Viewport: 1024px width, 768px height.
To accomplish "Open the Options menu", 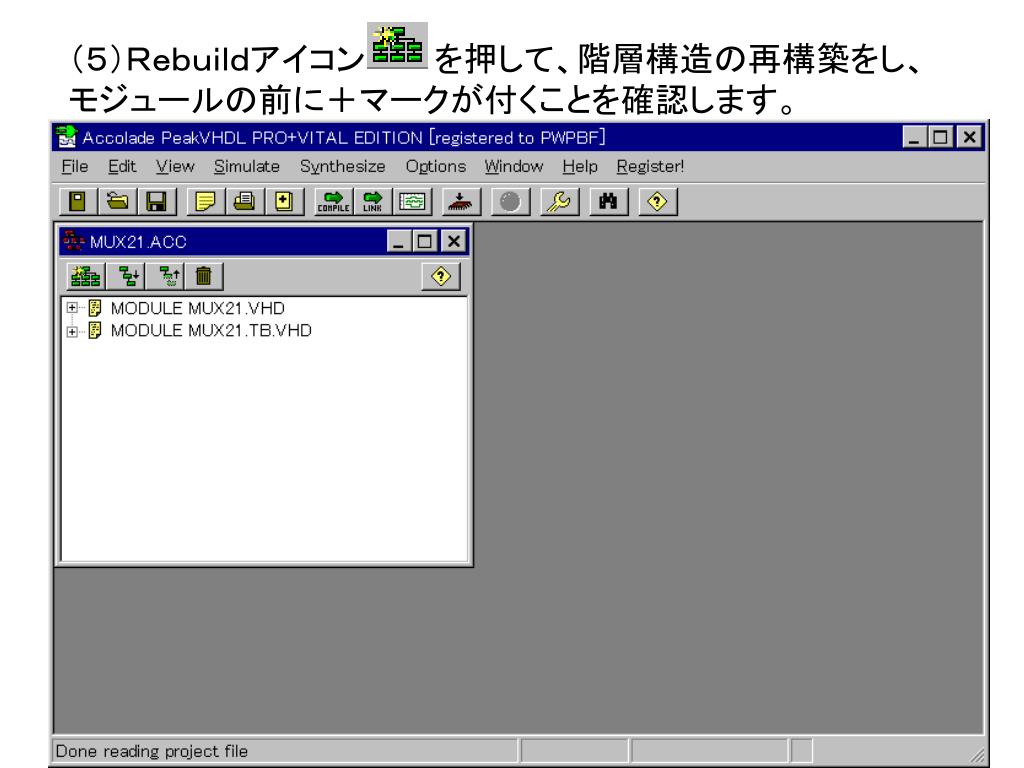I will pyautogui.click(x=436, y=167).
